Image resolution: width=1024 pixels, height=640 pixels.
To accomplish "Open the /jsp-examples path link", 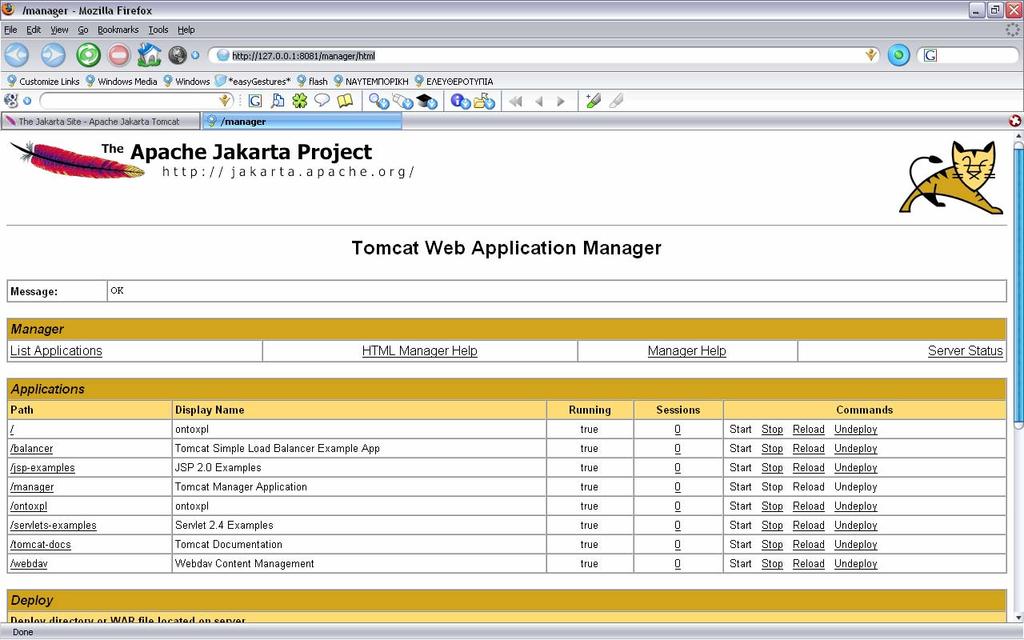I will (42, 468).
